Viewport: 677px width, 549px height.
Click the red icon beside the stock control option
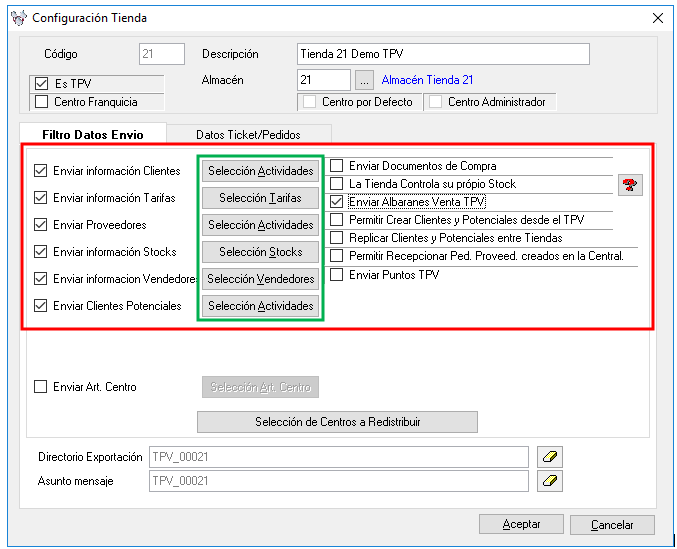point(630,184)
